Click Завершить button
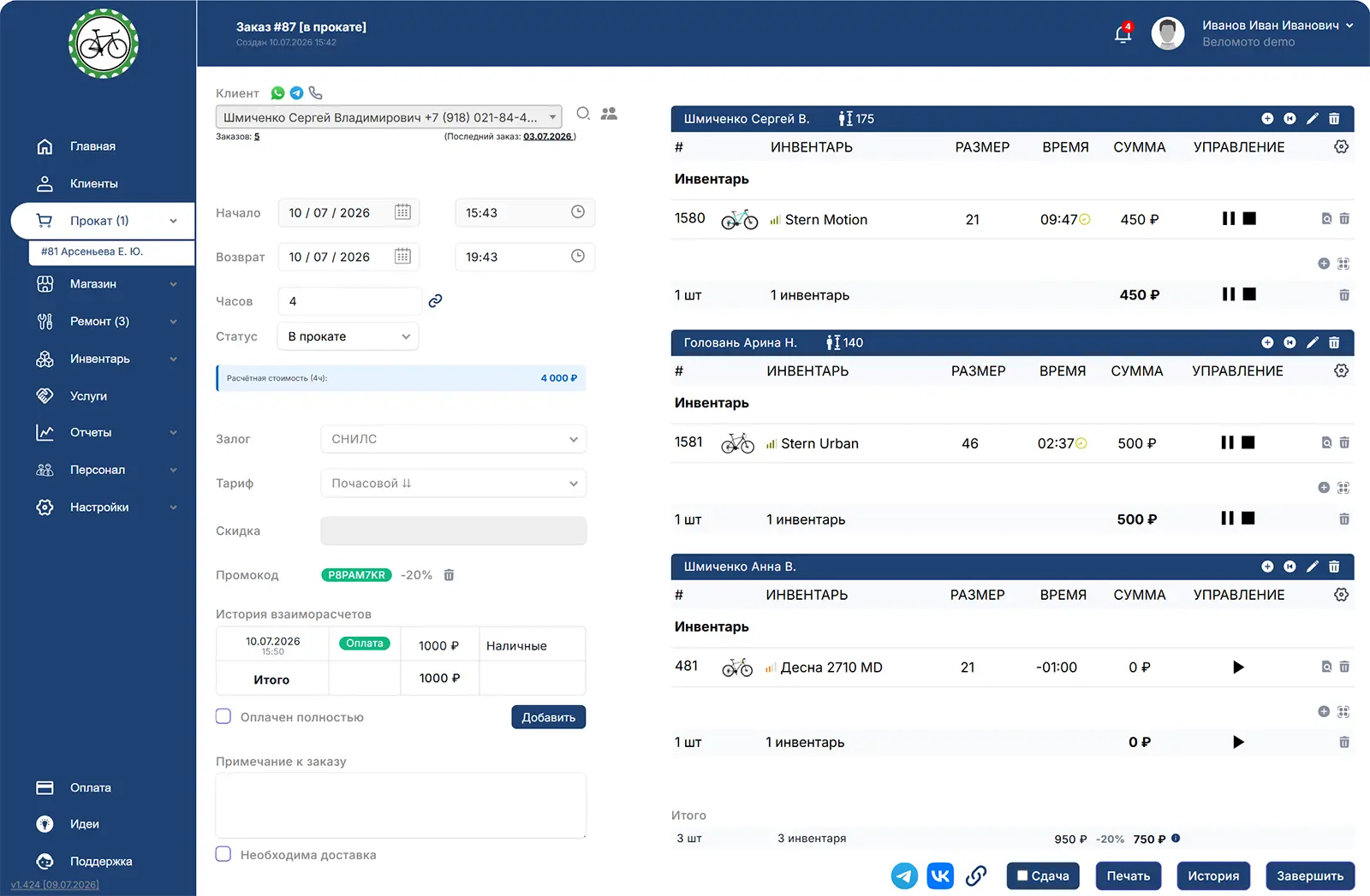Viewport: 1370px width, 896px height. click(x=1310, y=875)
